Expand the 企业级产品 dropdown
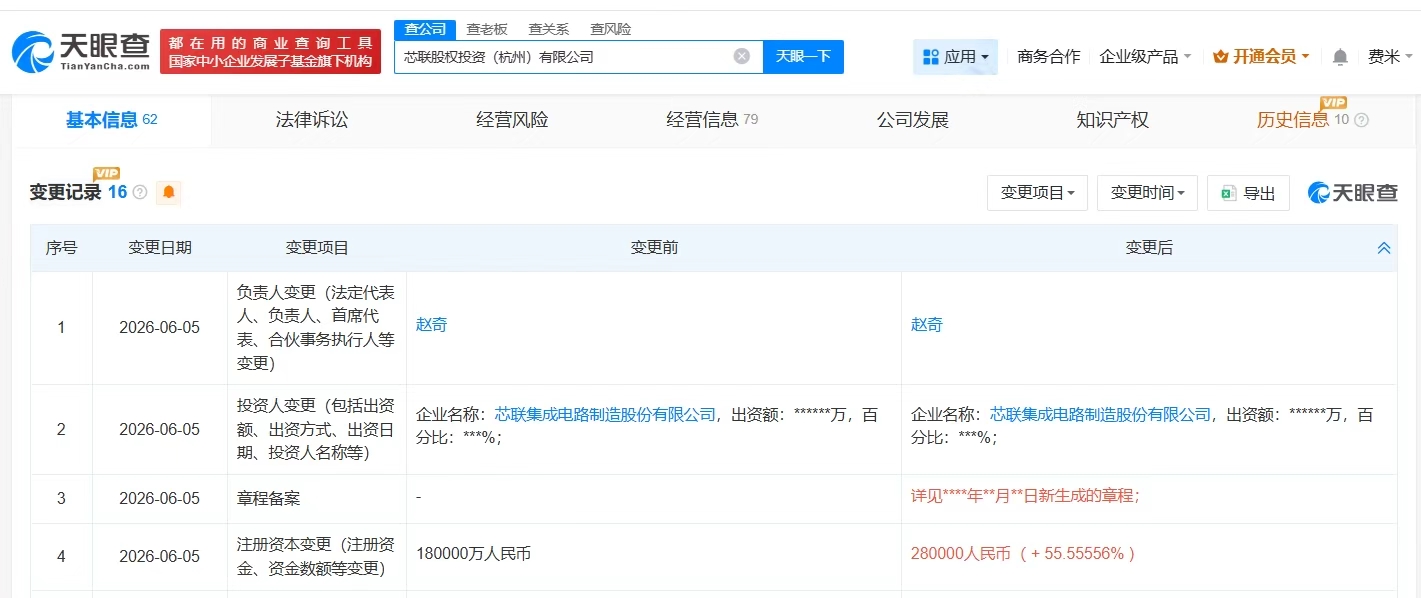 (1145, 57)
